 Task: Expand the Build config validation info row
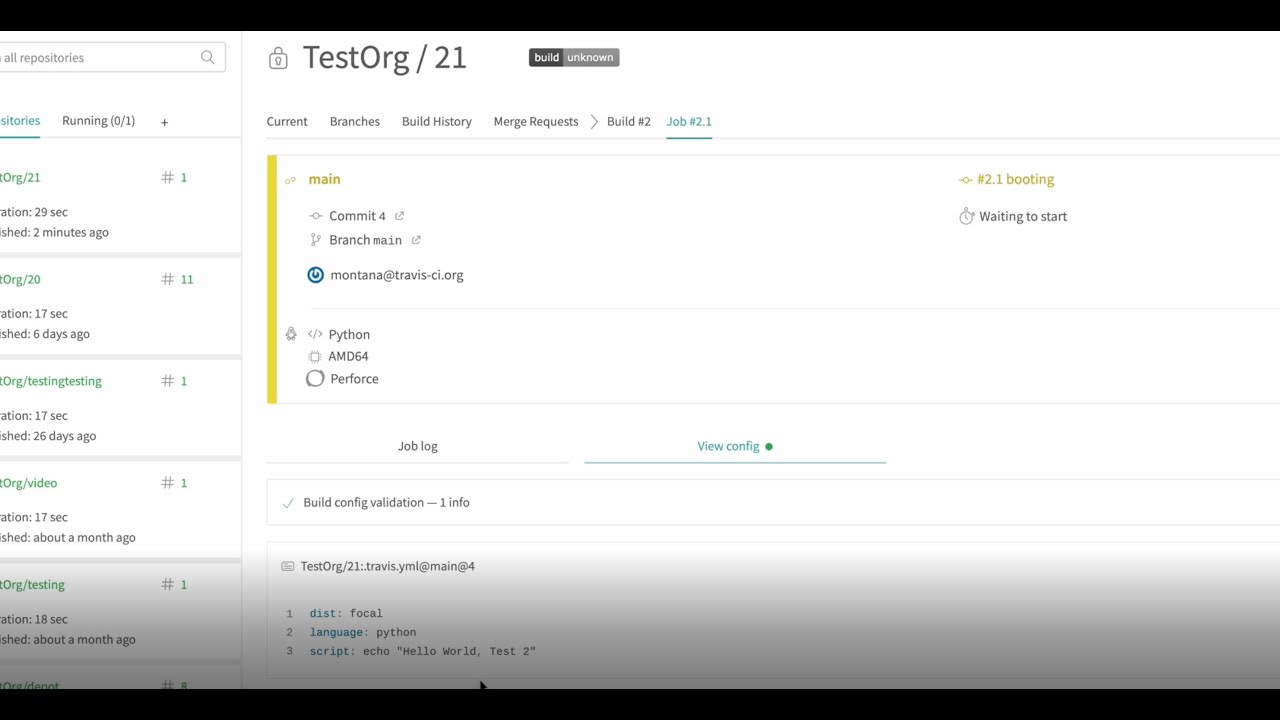tap(773, 503)
